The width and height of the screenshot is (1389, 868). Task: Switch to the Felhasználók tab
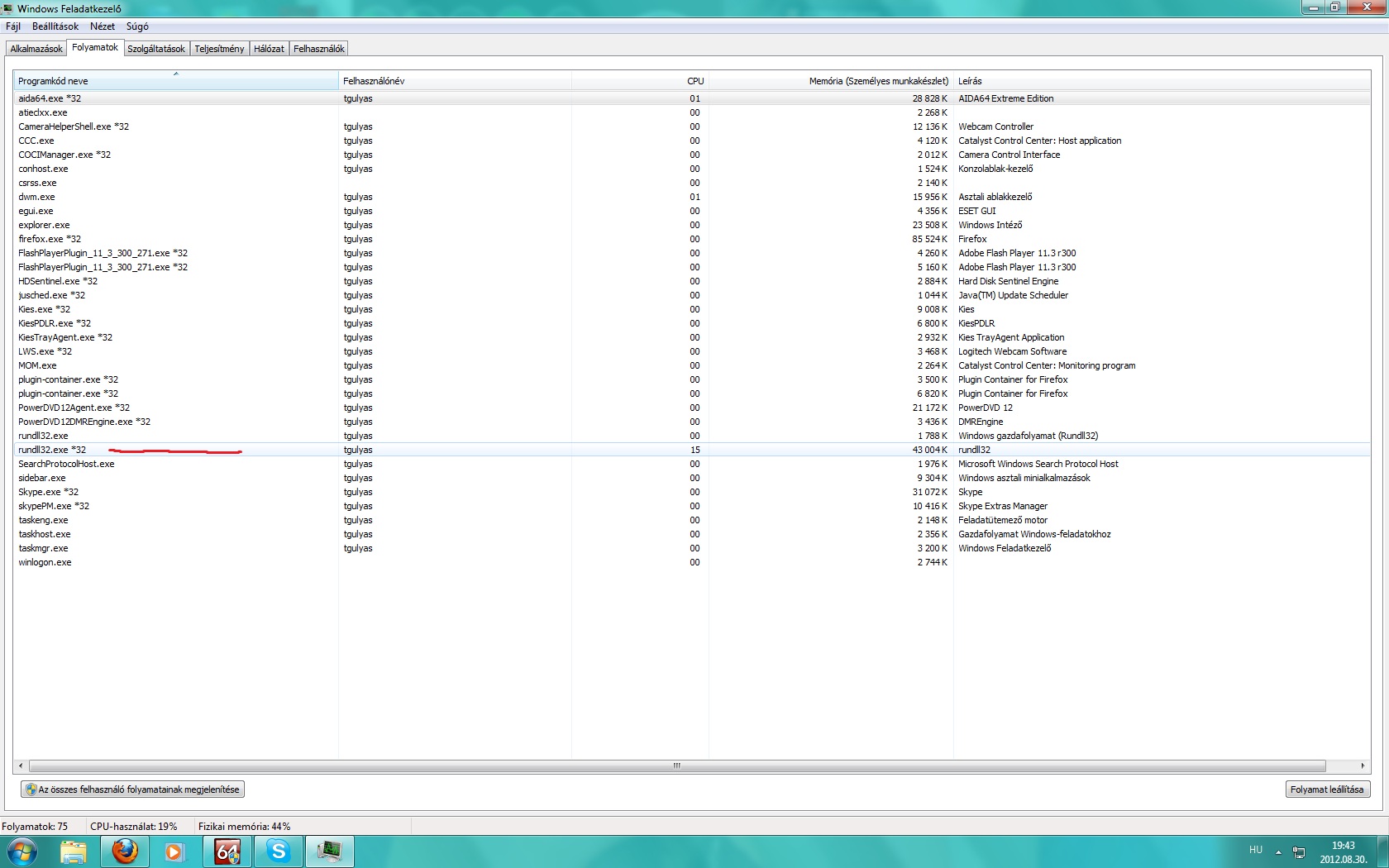click(318, 49)
